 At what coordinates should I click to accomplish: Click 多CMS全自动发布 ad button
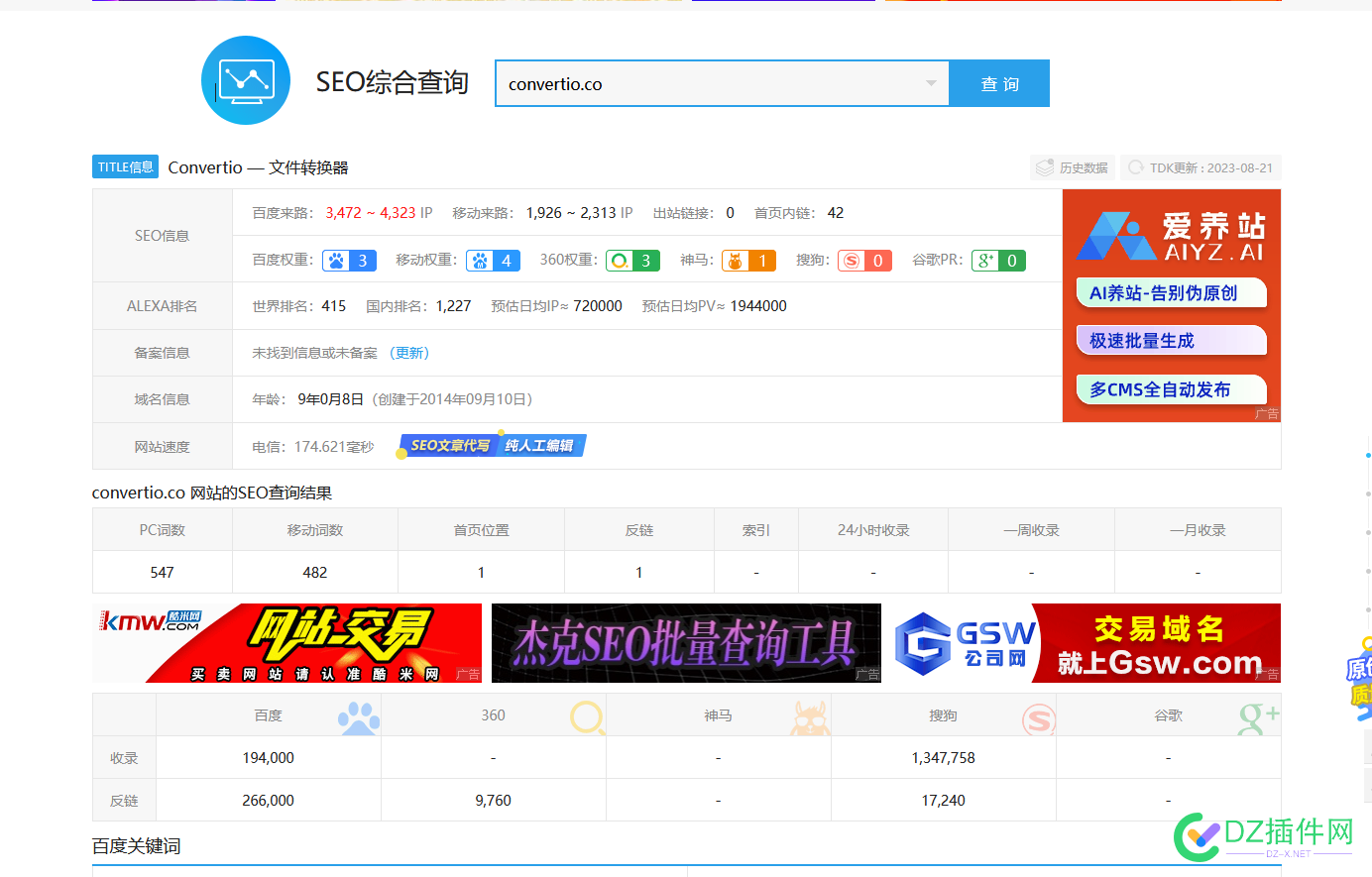pyautogui.click(x=1171, y=388)
